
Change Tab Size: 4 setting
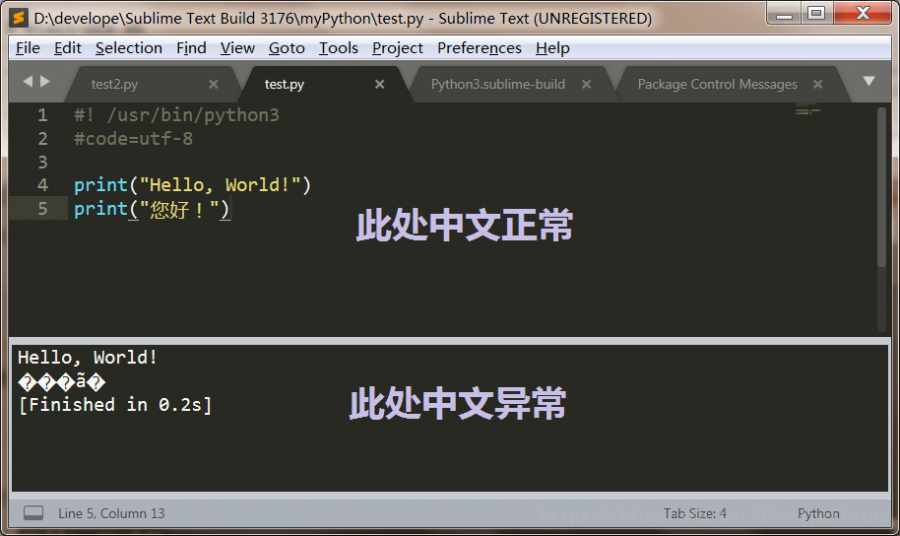point(695,513)
